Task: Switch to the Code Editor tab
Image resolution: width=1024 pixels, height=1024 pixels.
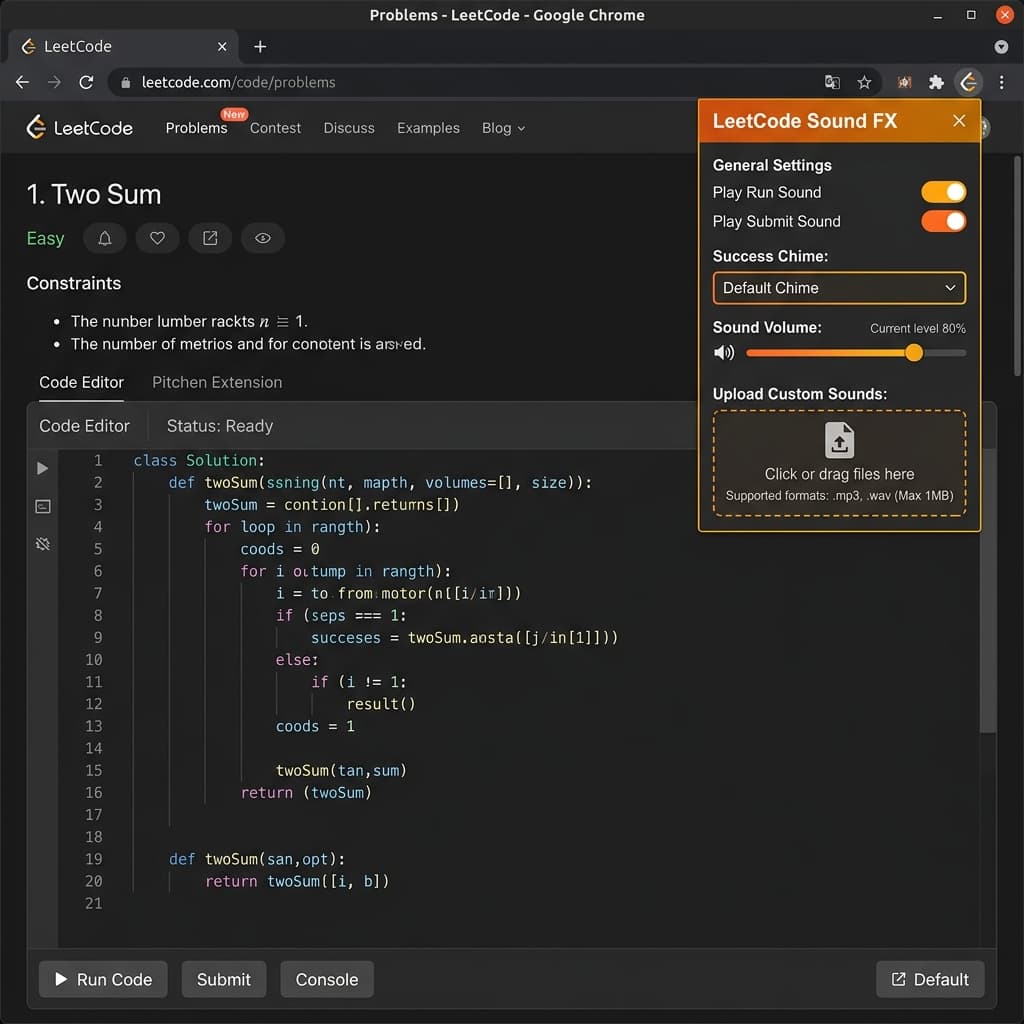Action: point(82,383)
